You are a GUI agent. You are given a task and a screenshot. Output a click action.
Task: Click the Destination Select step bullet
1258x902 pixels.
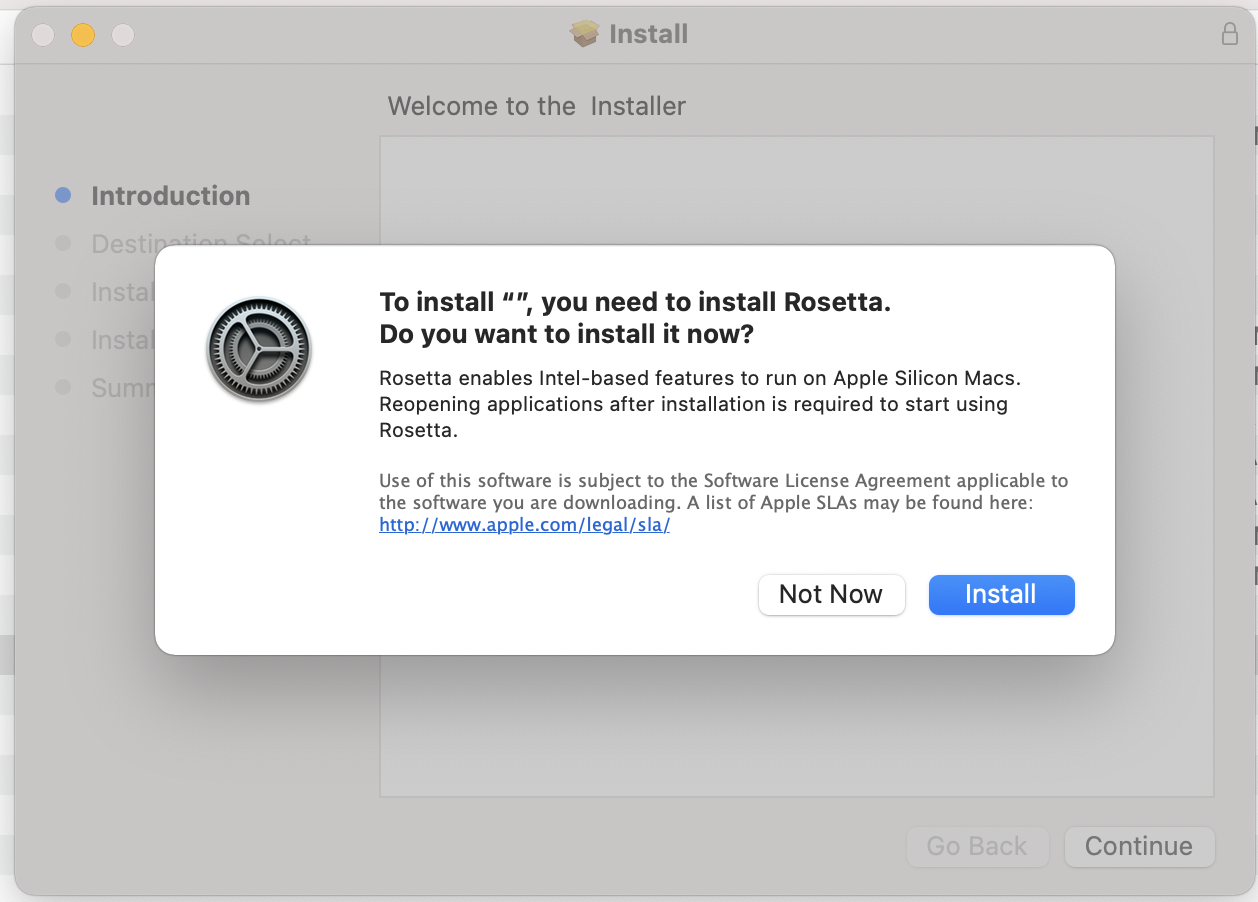[62, 243]
